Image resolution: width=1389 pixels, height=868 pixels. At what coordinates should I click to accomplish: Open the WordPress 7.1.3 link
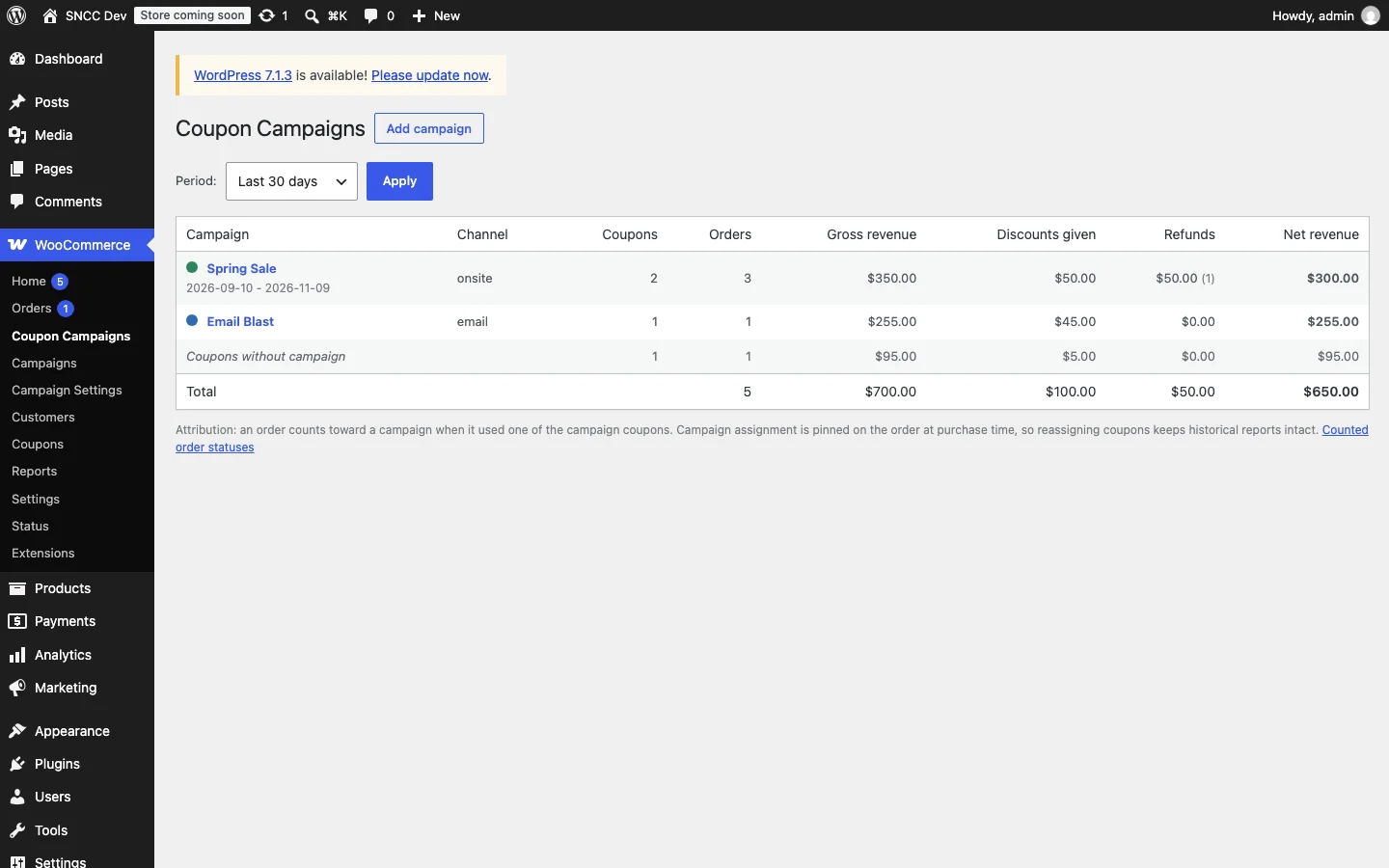pos(243,75)
